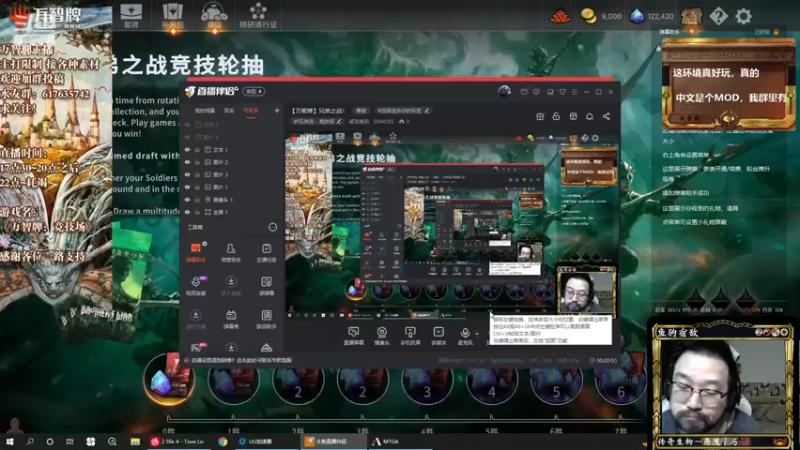Open the 补充包 packs icon in MTGA
Image resolution: width=800 pixels, height=450 pixels.
click(172, 15)
